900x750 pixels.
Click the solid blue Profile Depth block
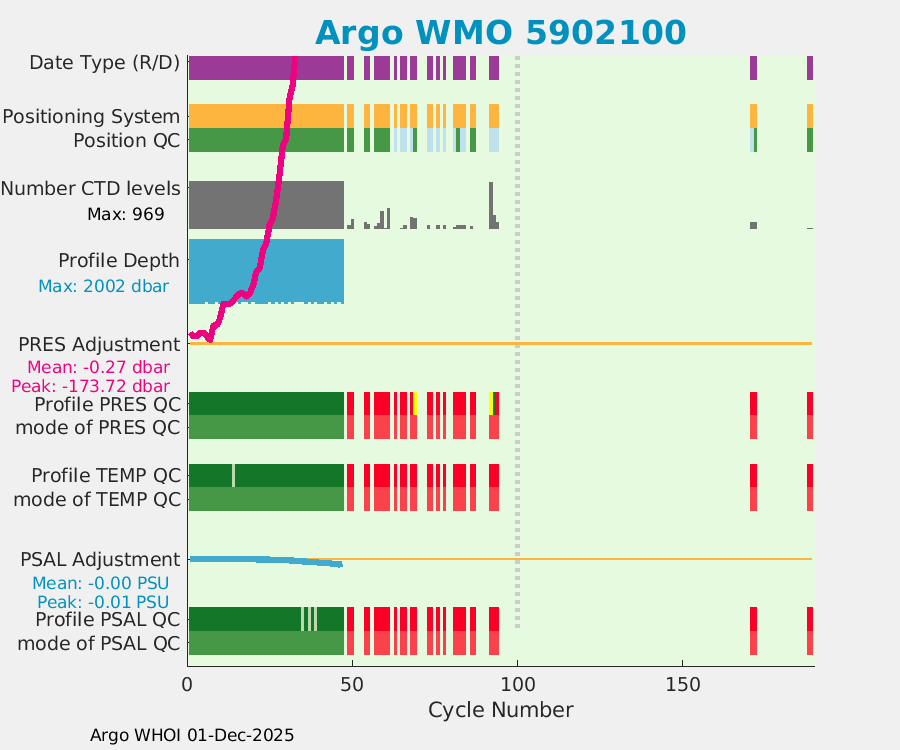tap(266, 268)
